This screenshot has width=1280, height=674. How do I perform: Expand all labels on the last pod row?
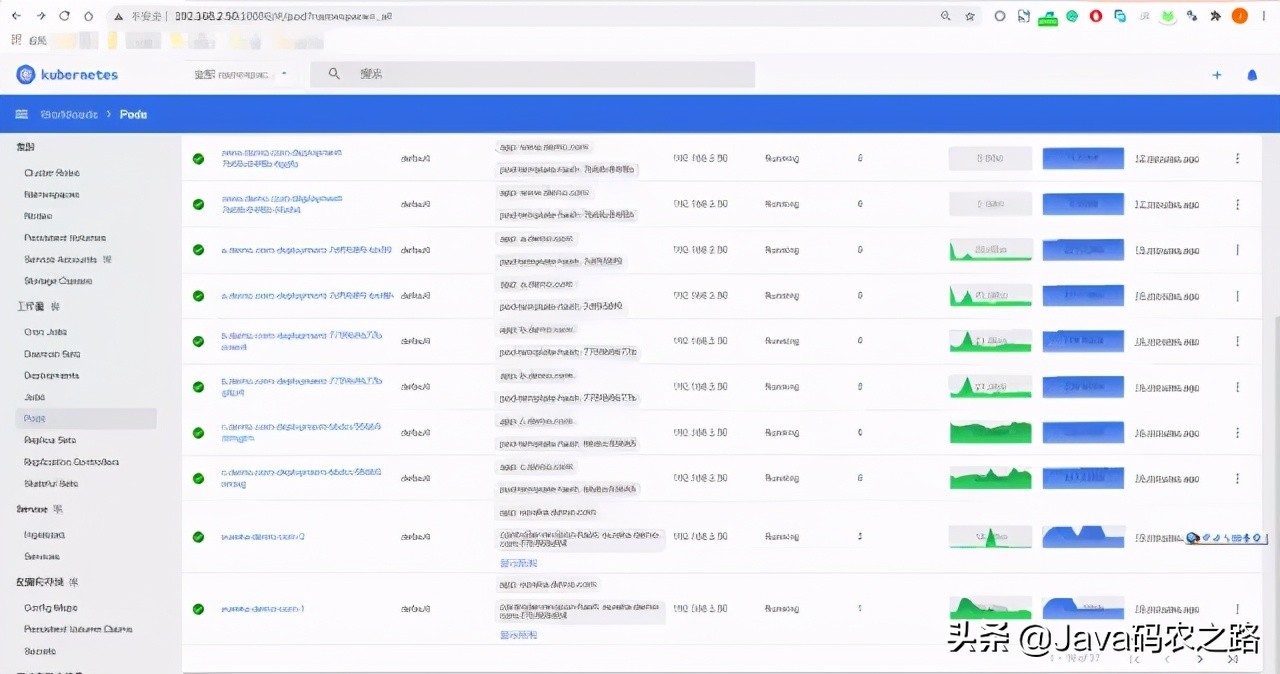tap(518, 635)
